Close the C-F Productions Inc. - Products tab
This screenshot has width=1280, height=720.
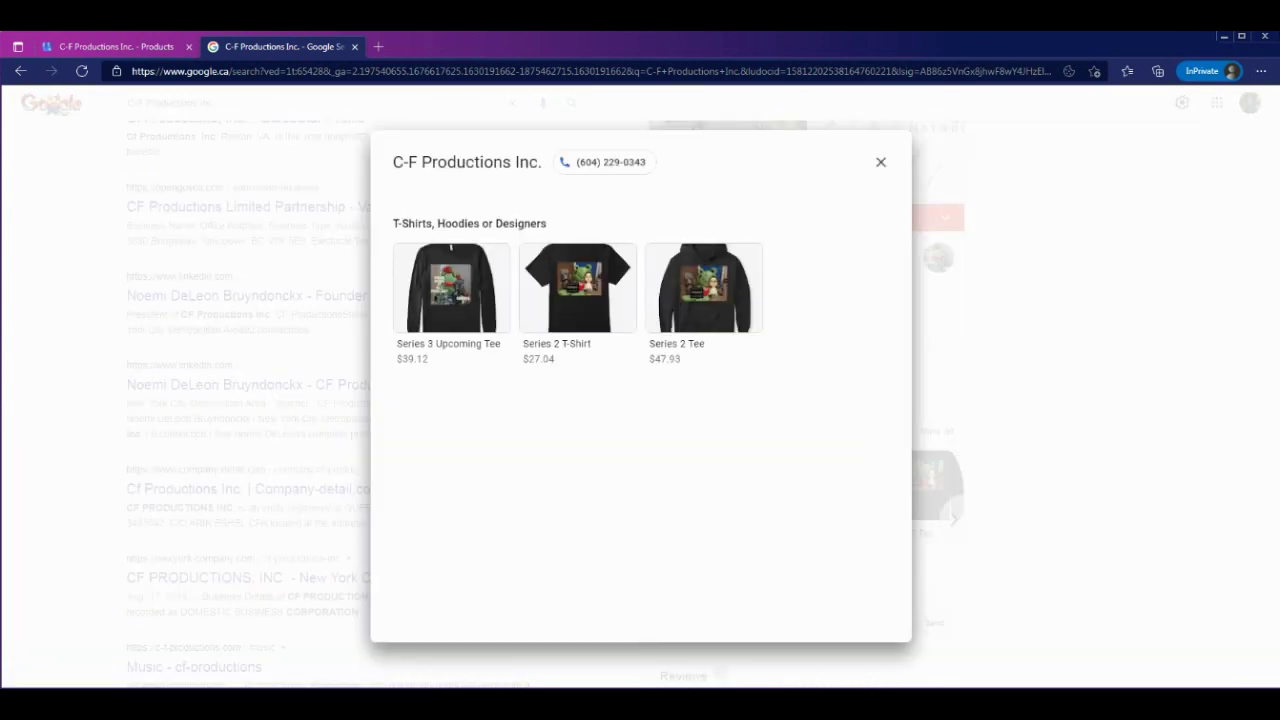[x=189, y=47]
